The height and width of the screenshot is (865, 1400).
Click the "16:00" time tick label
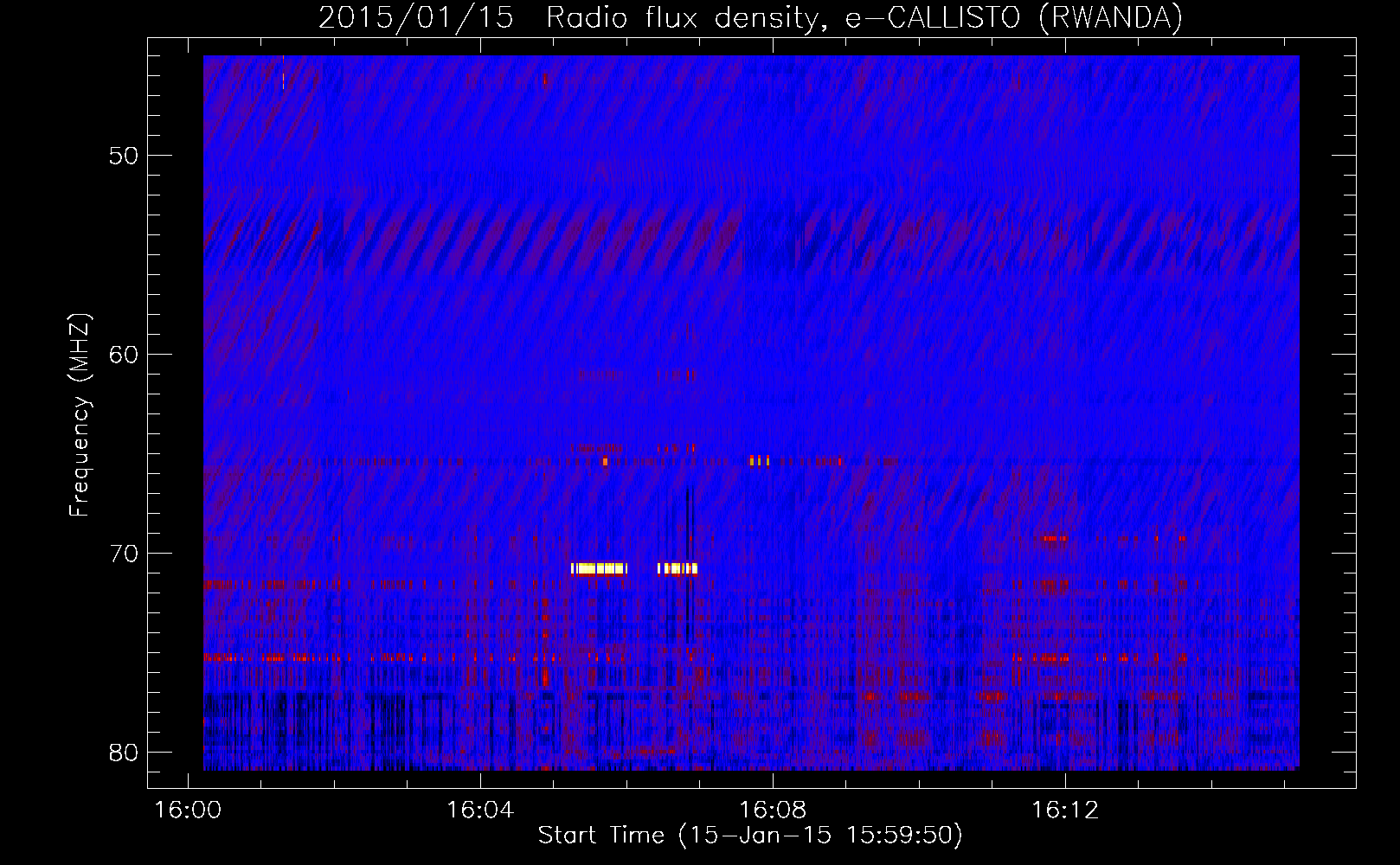click(x=188, y=811)
